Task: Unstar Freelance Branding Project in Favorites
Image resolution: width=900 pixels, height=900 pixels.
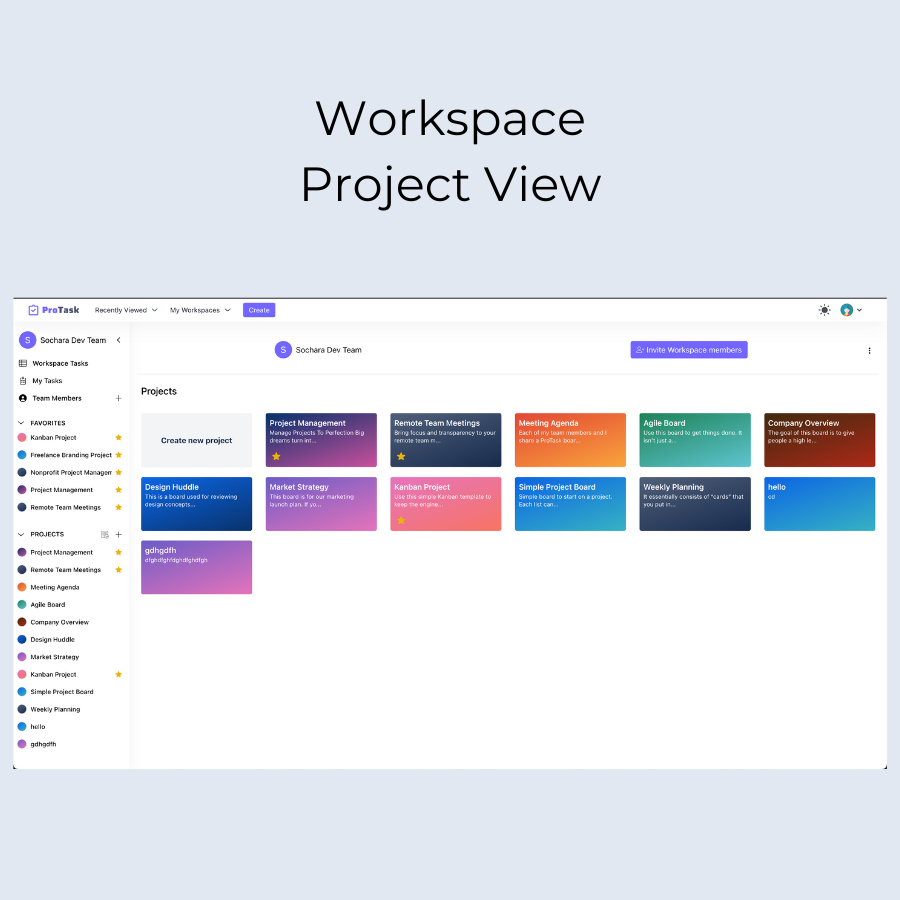Action: (119, 455)
